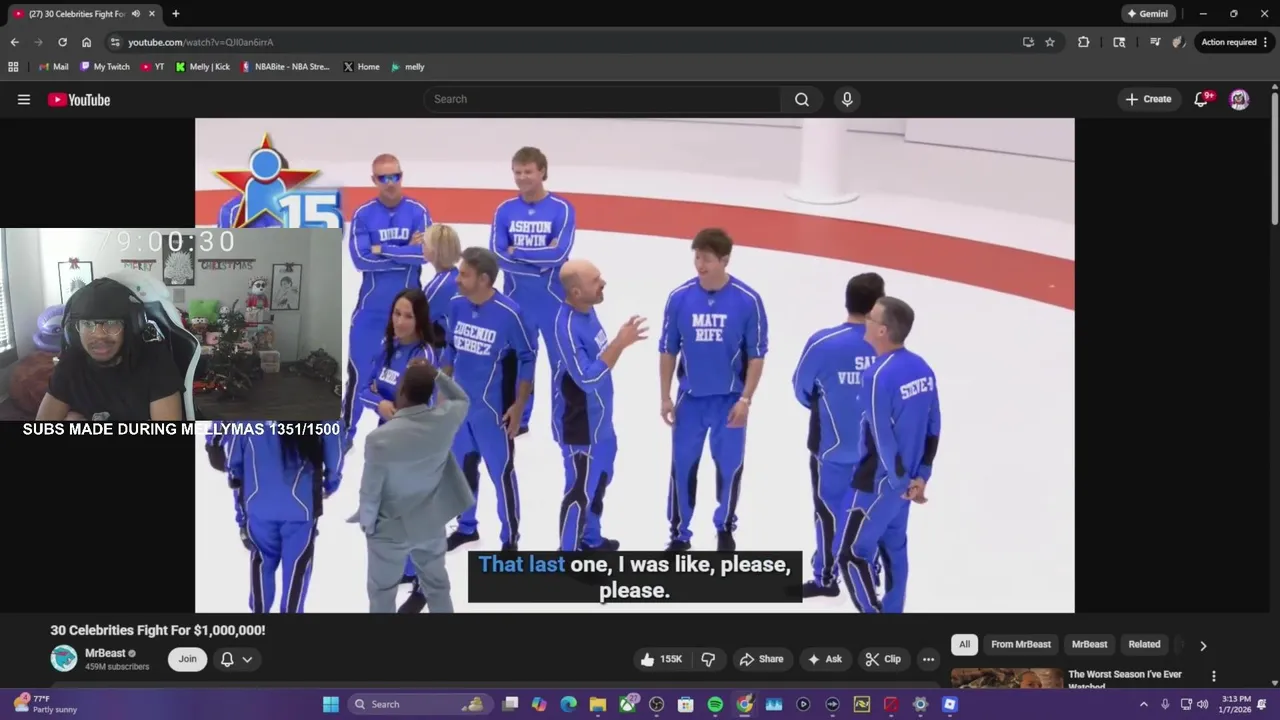This screenshot has height=720, width=1280.
Task: Open File Explorer from the taskbar
Action: (598, 704)
